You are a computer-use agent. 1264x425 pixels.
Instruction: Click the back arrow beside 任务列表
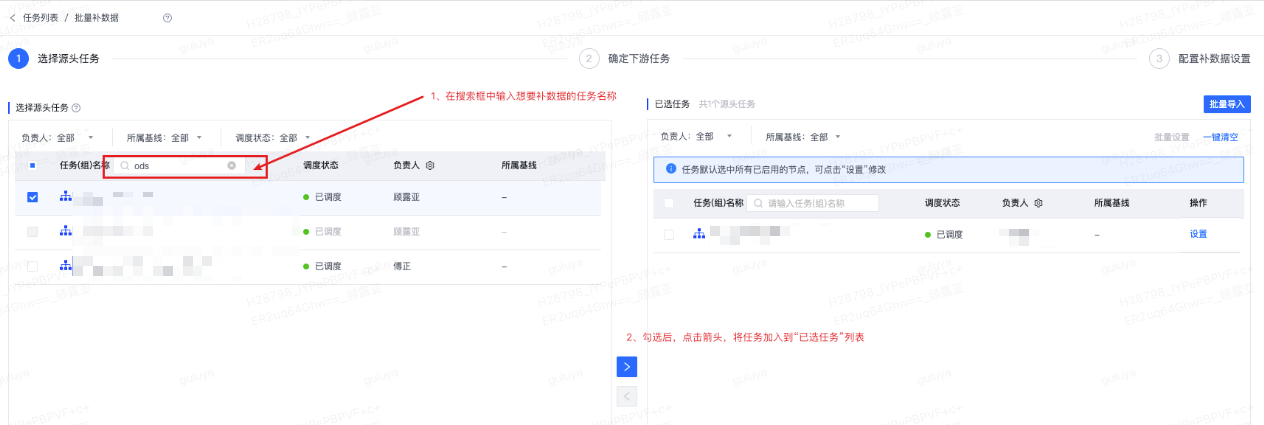coord(12,18)
